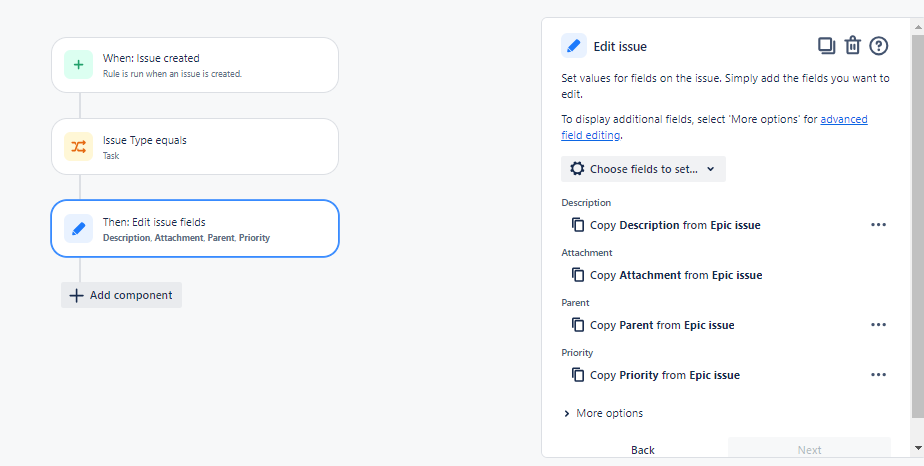Click advanced field editing link

[714, 127]
